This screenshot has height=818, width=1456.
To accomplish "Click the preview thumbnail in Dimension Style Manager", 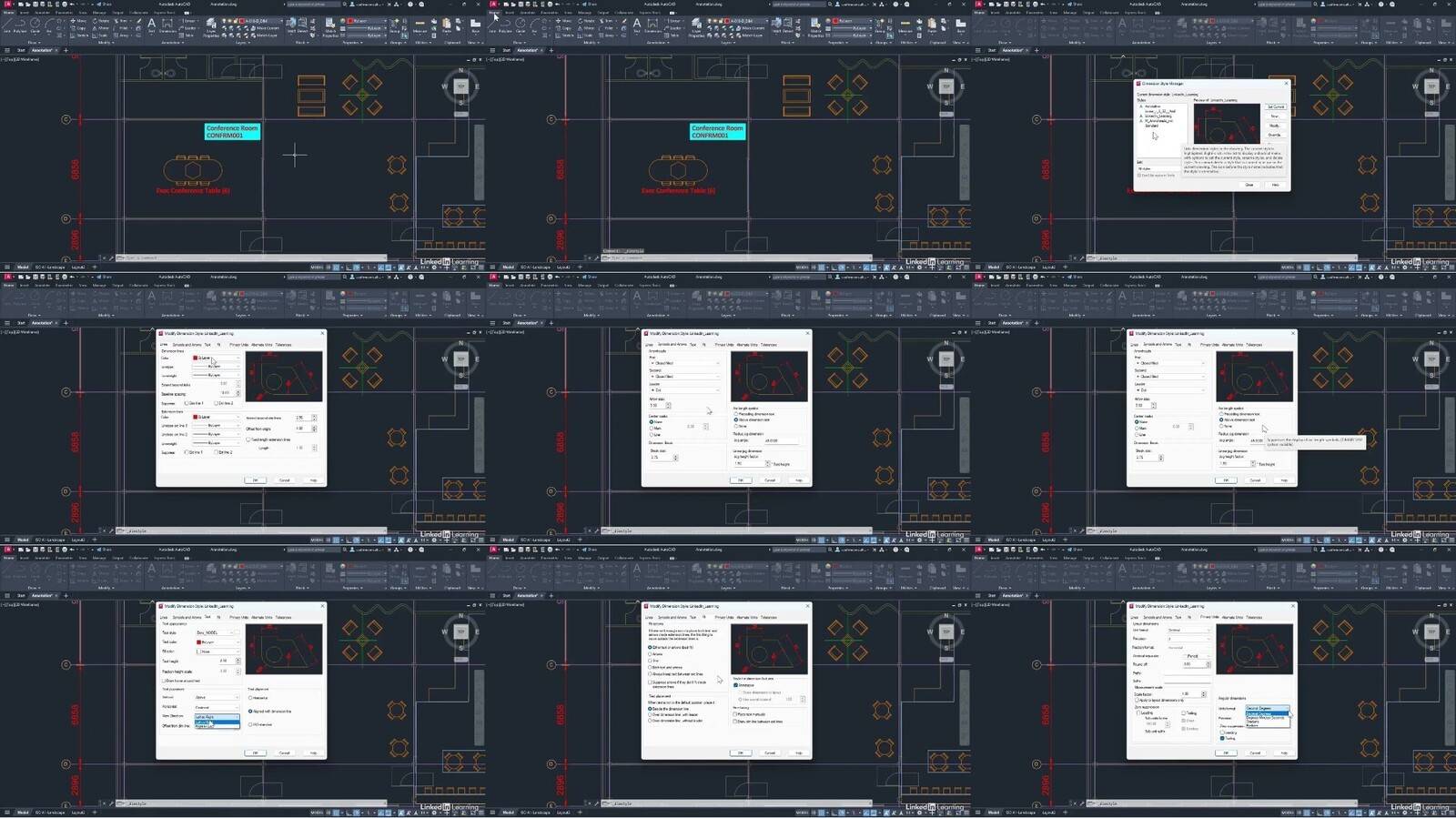I will (x=1226, y=122).
